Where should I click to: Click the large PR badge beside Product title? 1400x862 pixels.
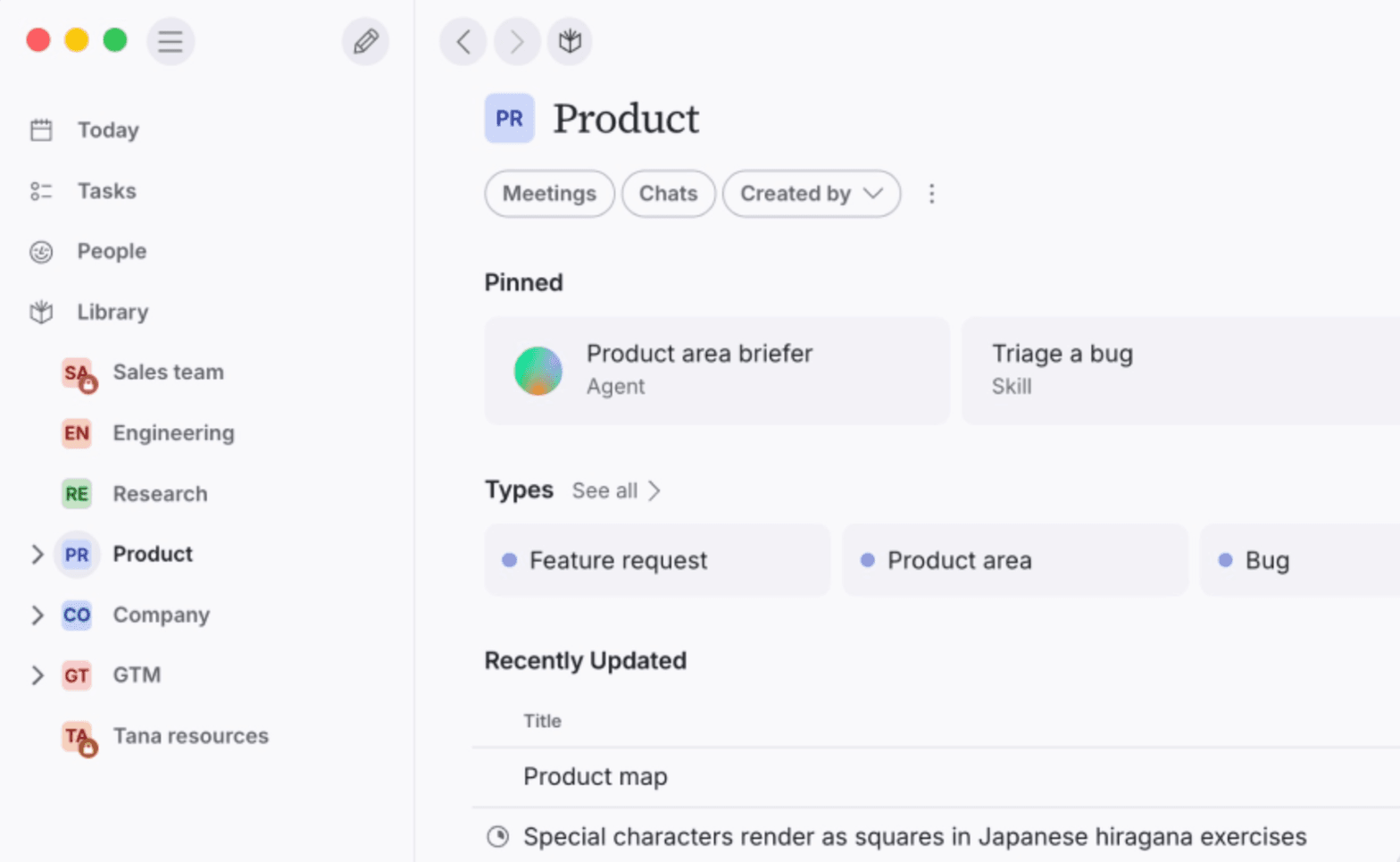click(510, 118)
